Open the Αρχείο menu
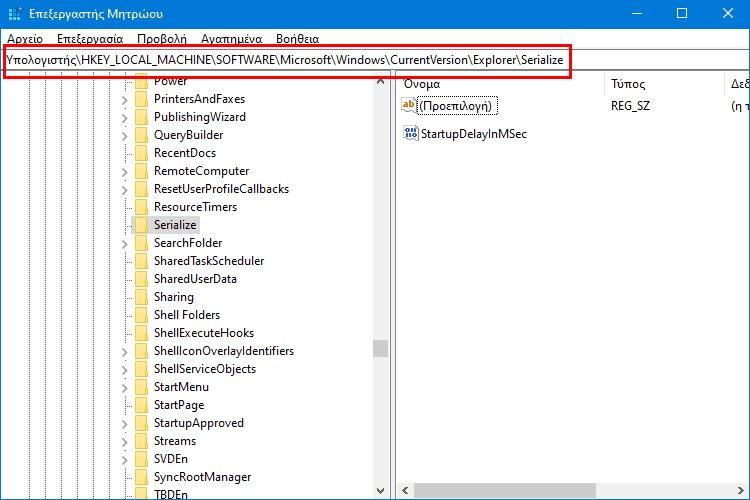The width and height of the screenshot is (750, 500). coord(25,39)
